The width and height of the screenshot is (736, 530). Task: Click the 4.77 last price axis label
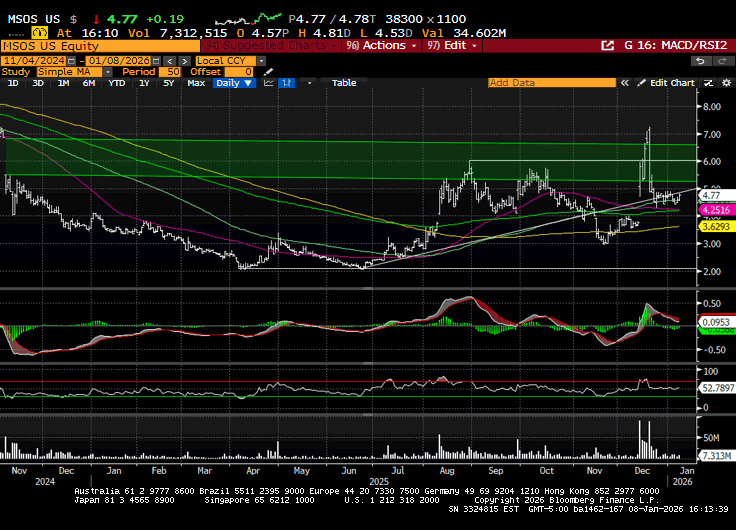click(x=717, y=195)
